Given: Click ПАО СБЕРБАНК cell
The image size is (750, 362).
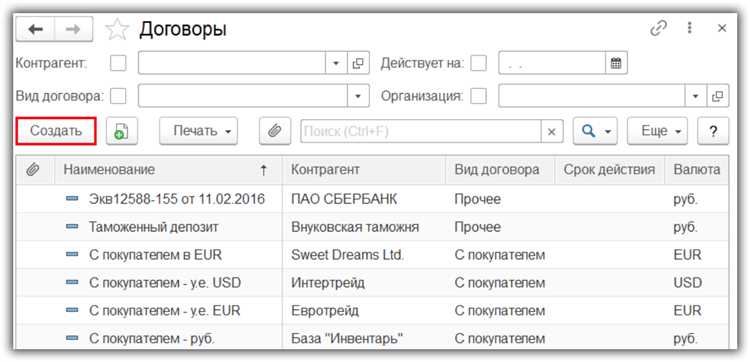Looking at the screenshot, I should 344,198.
